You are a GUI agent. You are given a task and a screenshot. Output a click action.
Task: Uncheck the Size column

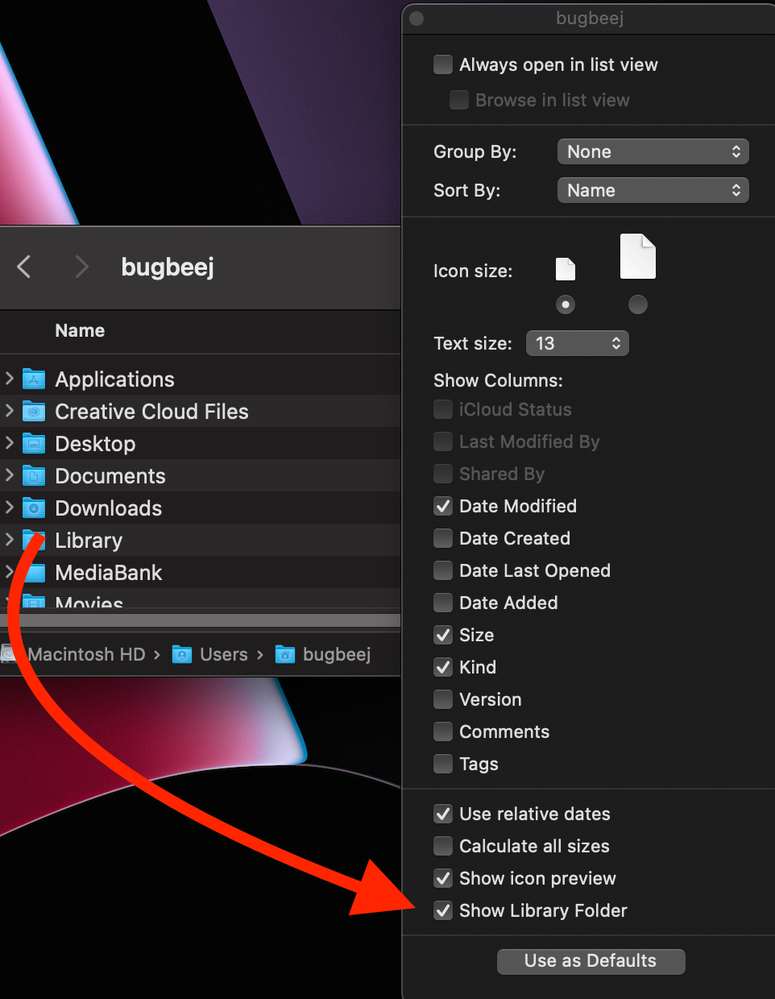[443, 635]
